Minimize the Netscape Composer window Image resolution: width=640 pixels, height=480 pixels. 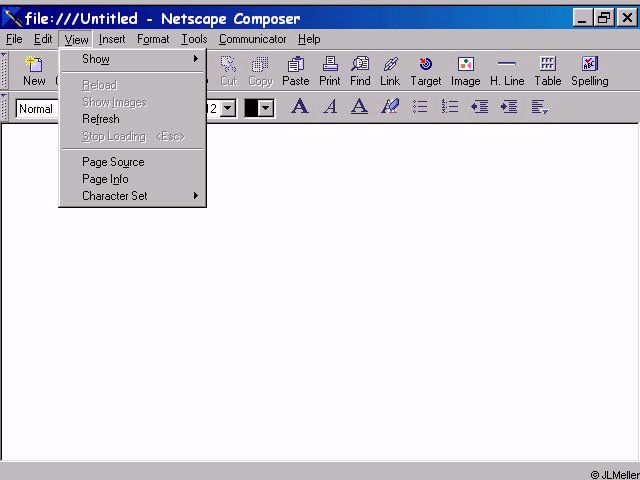(x=582, y=18)
